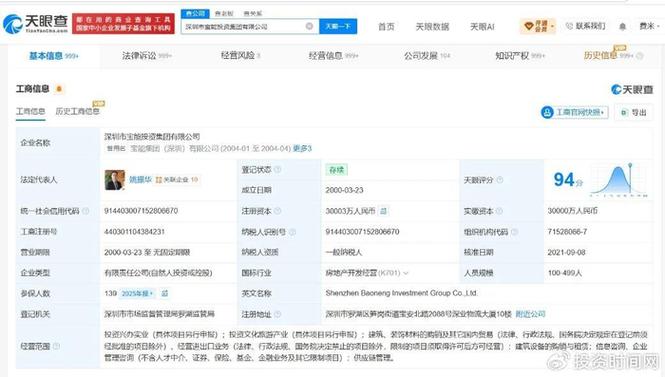665x377 pixels.
Task: Select the 查公司 search tab
Action: pos(195,14)
